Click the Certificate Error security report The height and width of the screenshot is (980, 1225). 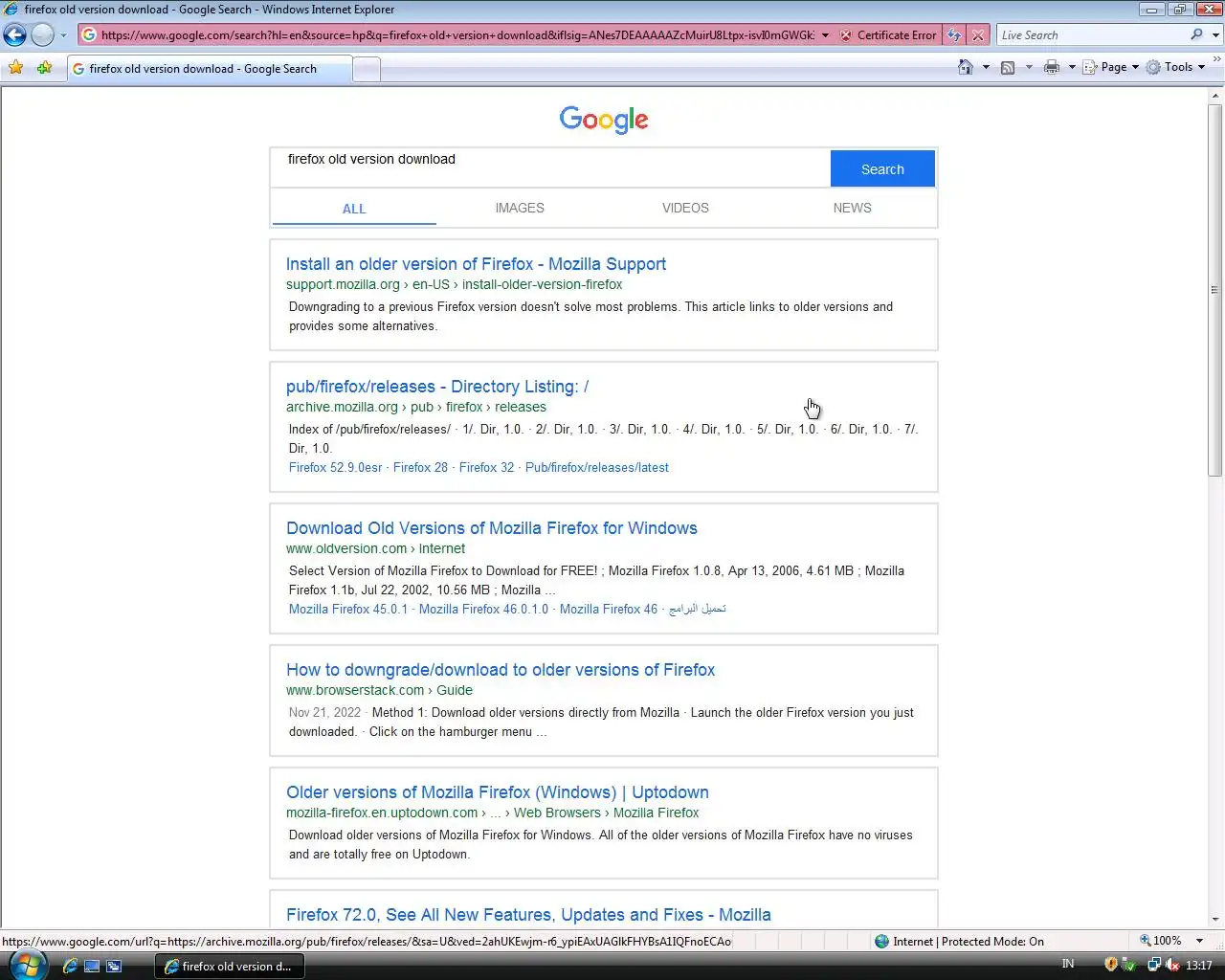pos(888,35)
